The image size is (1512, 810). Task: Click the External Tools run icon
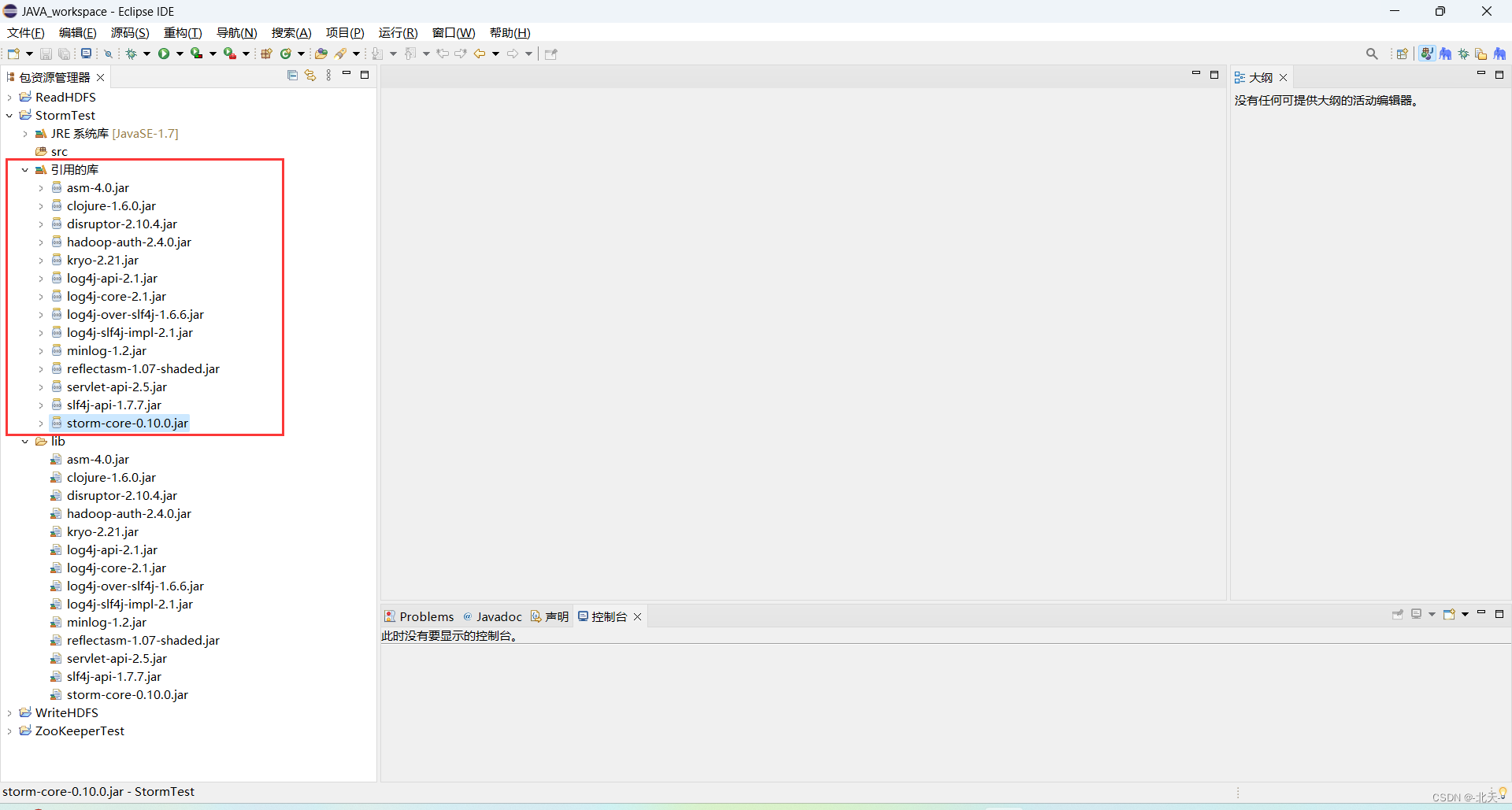click(x=230, y=54)
